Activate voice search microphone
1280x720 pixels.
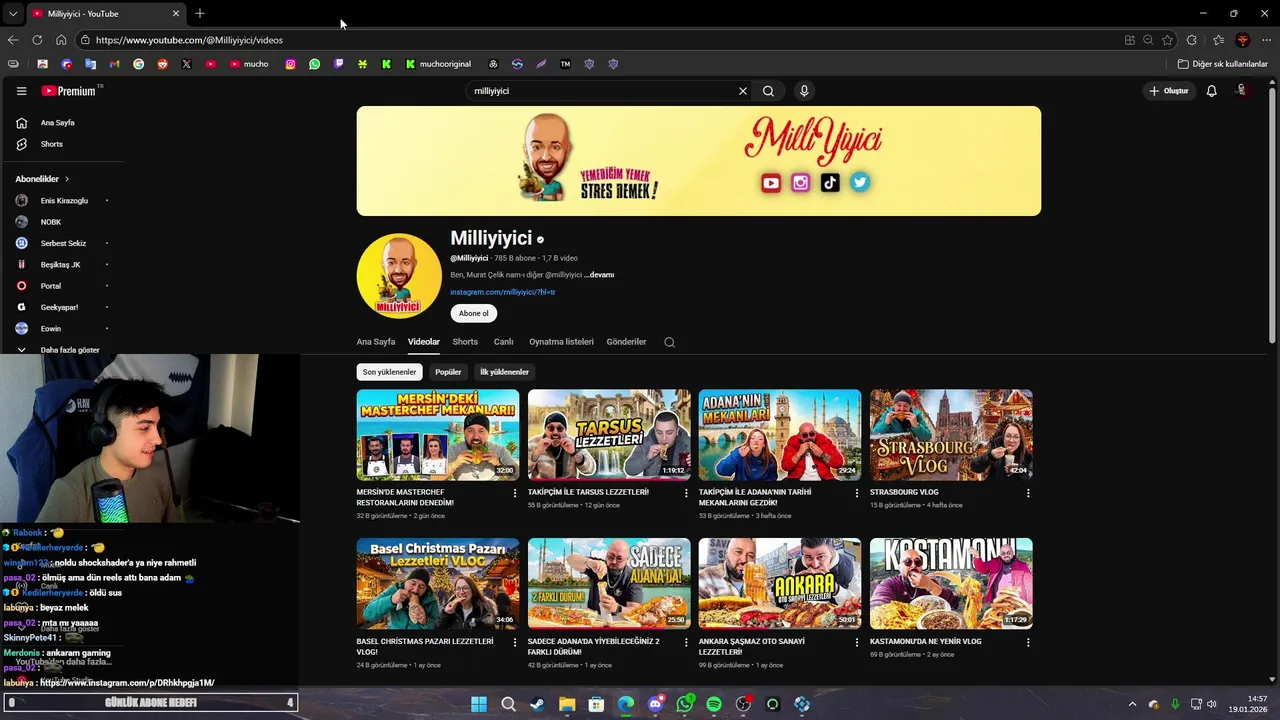(804, 91)
